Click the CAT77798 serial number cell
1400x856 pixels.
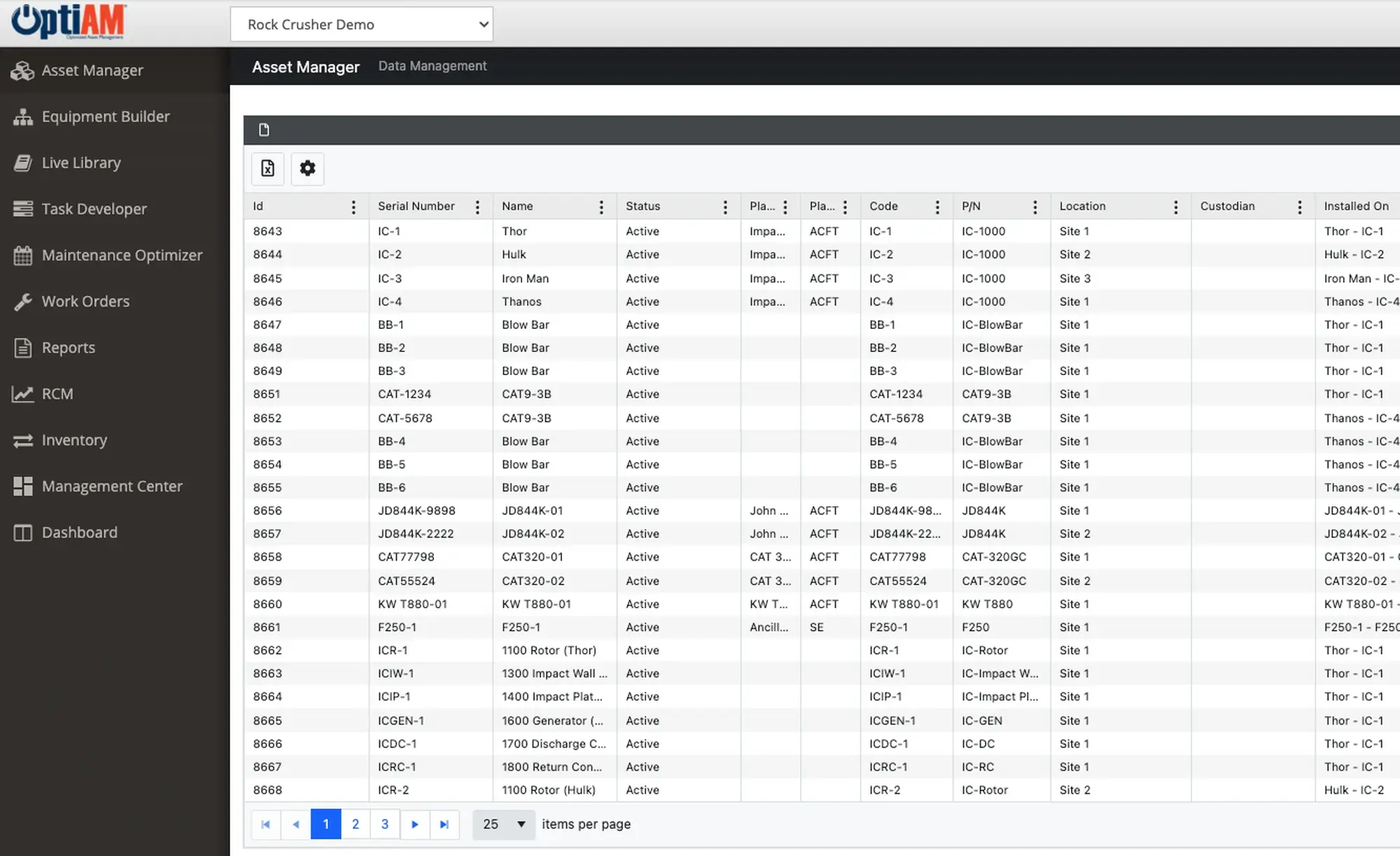[430, 557]
